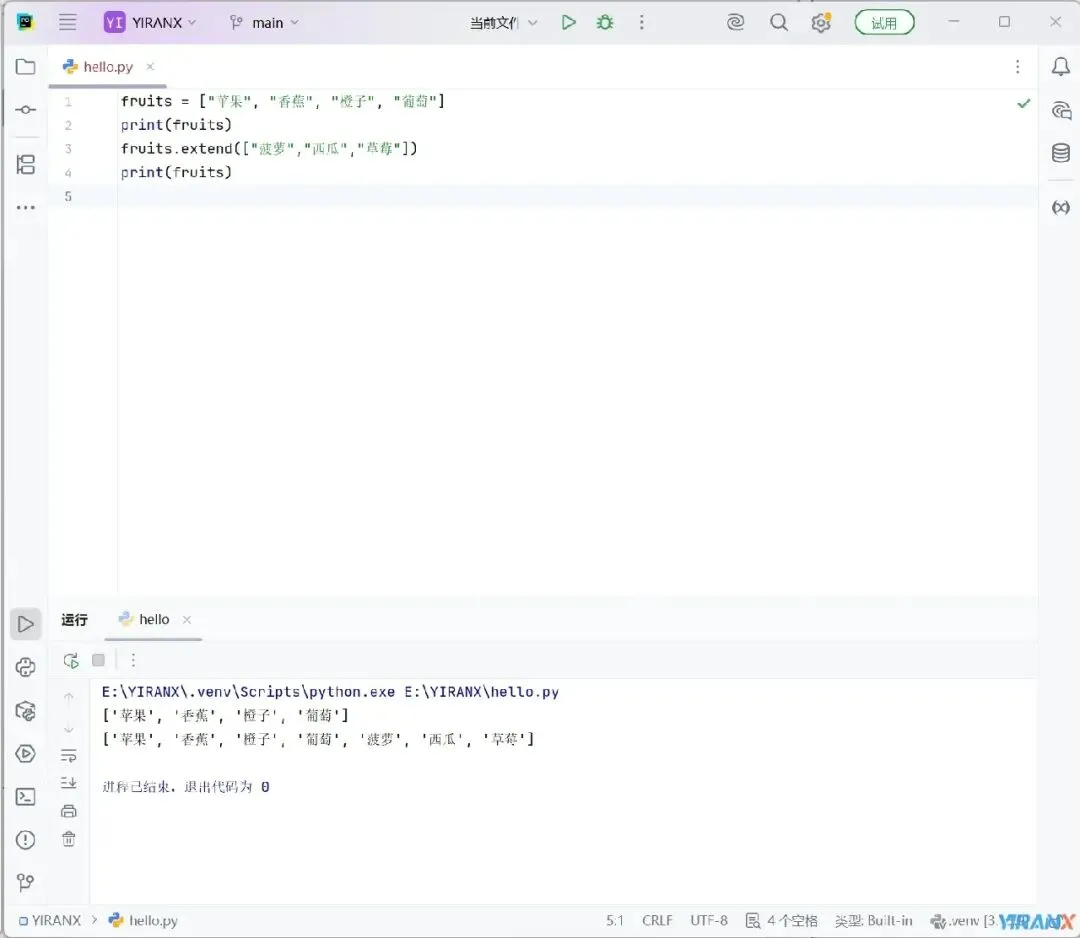Open the Project folder tool window
This screenshot has height=938, width=1080.
tap(25, 67)
